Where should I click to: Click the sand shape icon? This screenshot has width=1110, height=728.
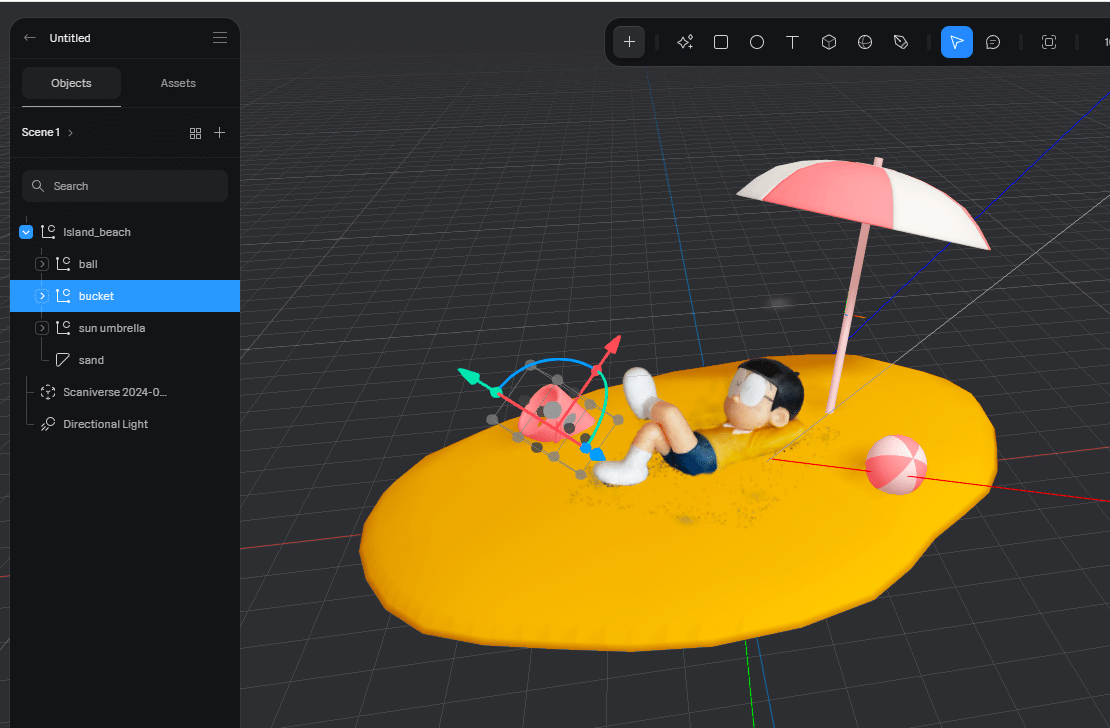point(63,360)
